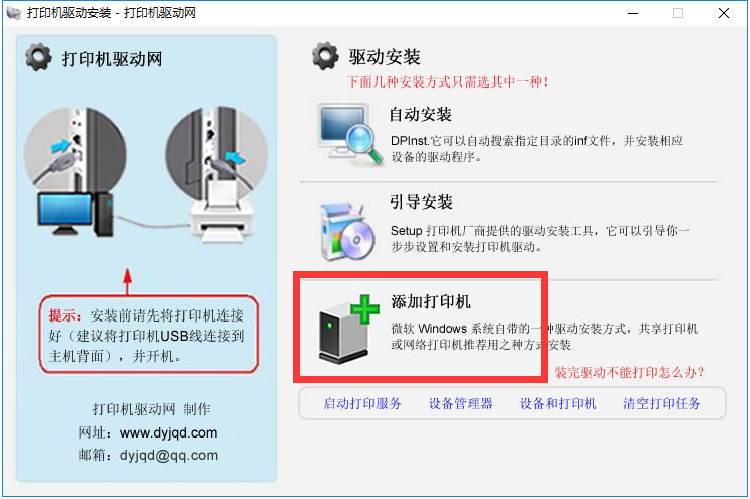
Task: Click the red-bordered 提示 tip box
Action: click(x=149, y=334)
